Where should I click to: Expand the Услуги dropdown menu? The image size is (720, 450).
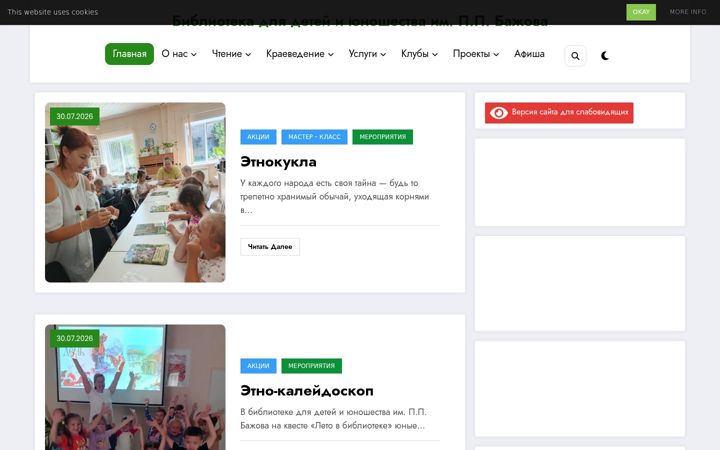[x=367, y=54]
